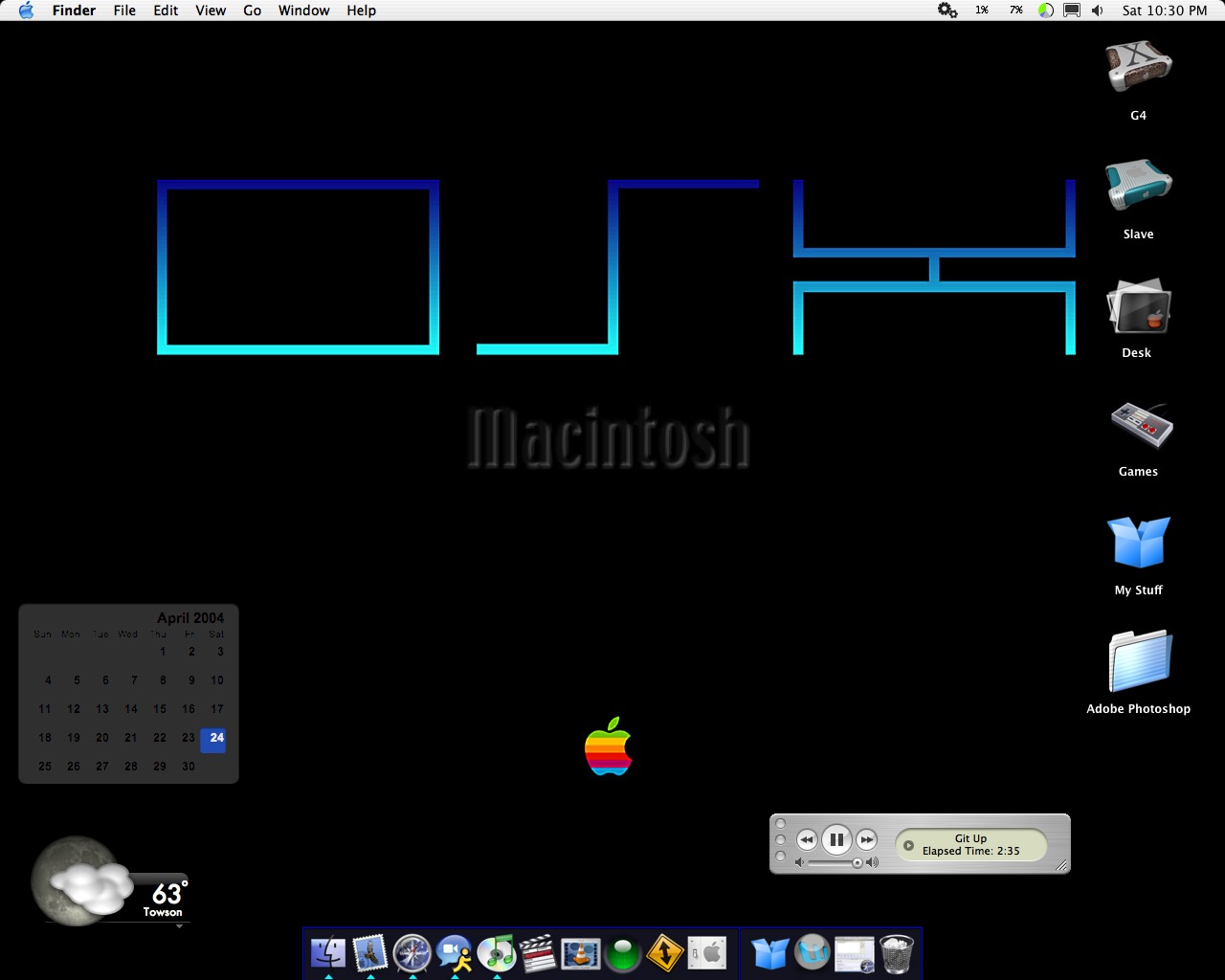Click the gears menu bar icon
1225x980 pixels.
tap(947, 11)
